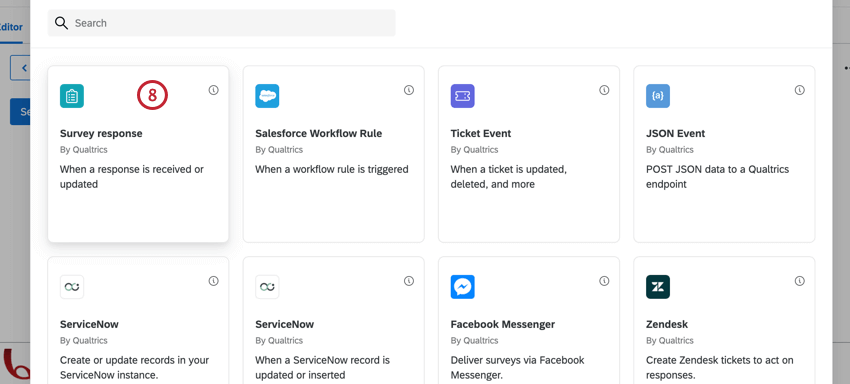Open info for Survey response card
The width and height of the screenshot is (850, 384).
(x=214, y=90)
